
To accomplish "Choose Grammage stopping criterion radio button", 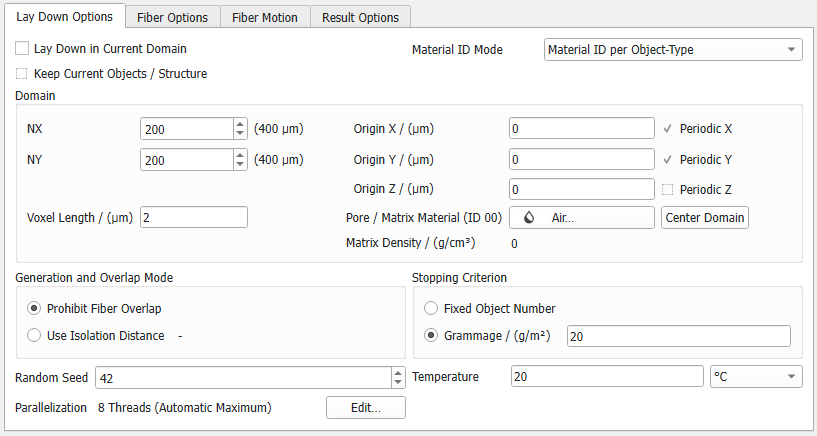I will coord(431,335).
